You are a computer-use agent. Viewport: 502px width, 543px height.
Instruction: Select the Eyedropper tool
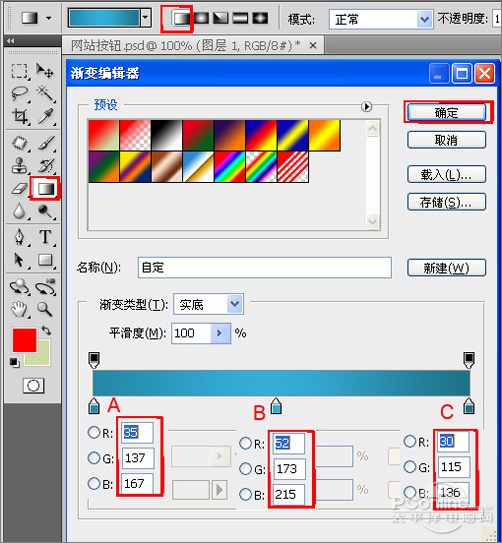point(45,116)
